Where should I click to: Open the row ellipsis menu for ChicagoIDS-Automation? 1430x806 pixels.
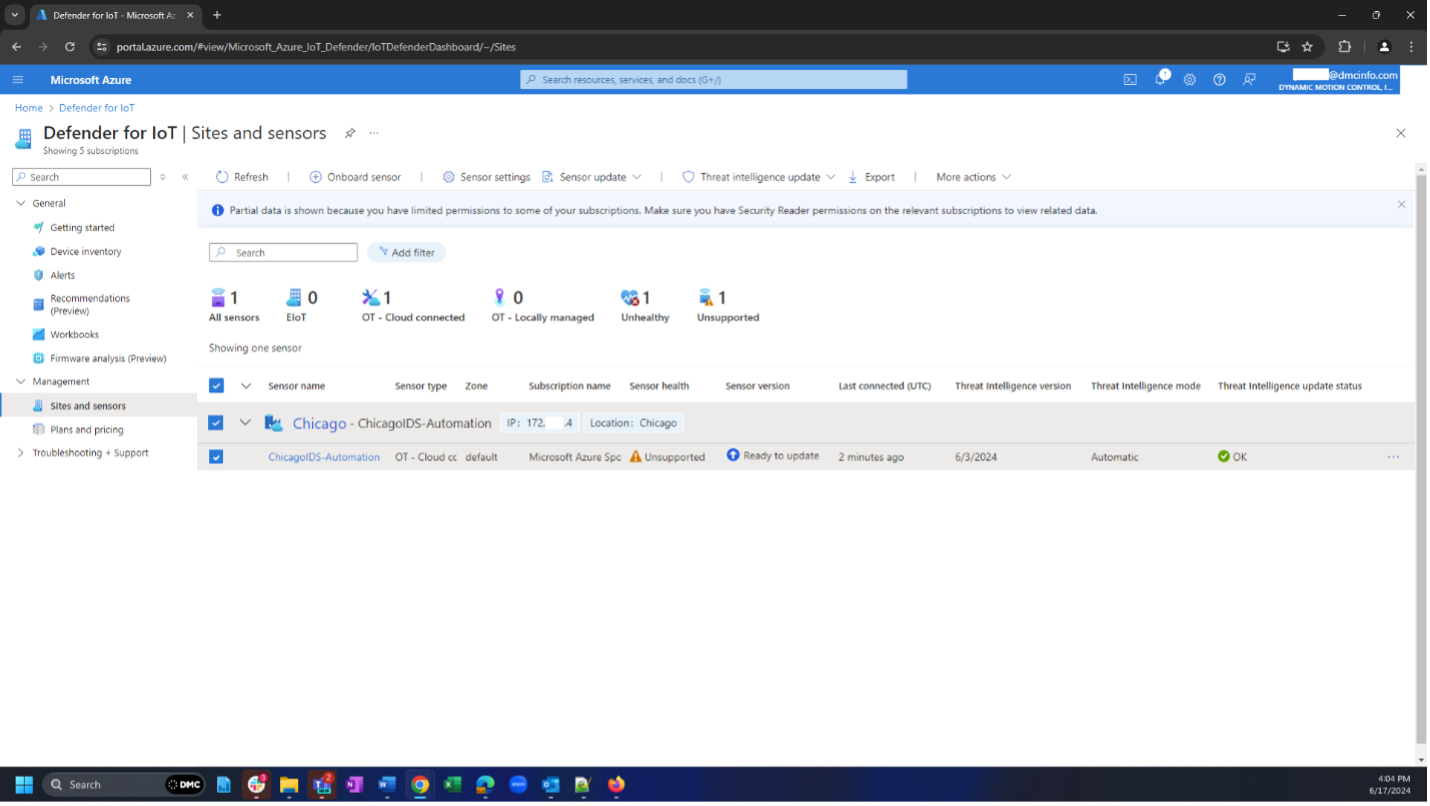(1393, 457)
